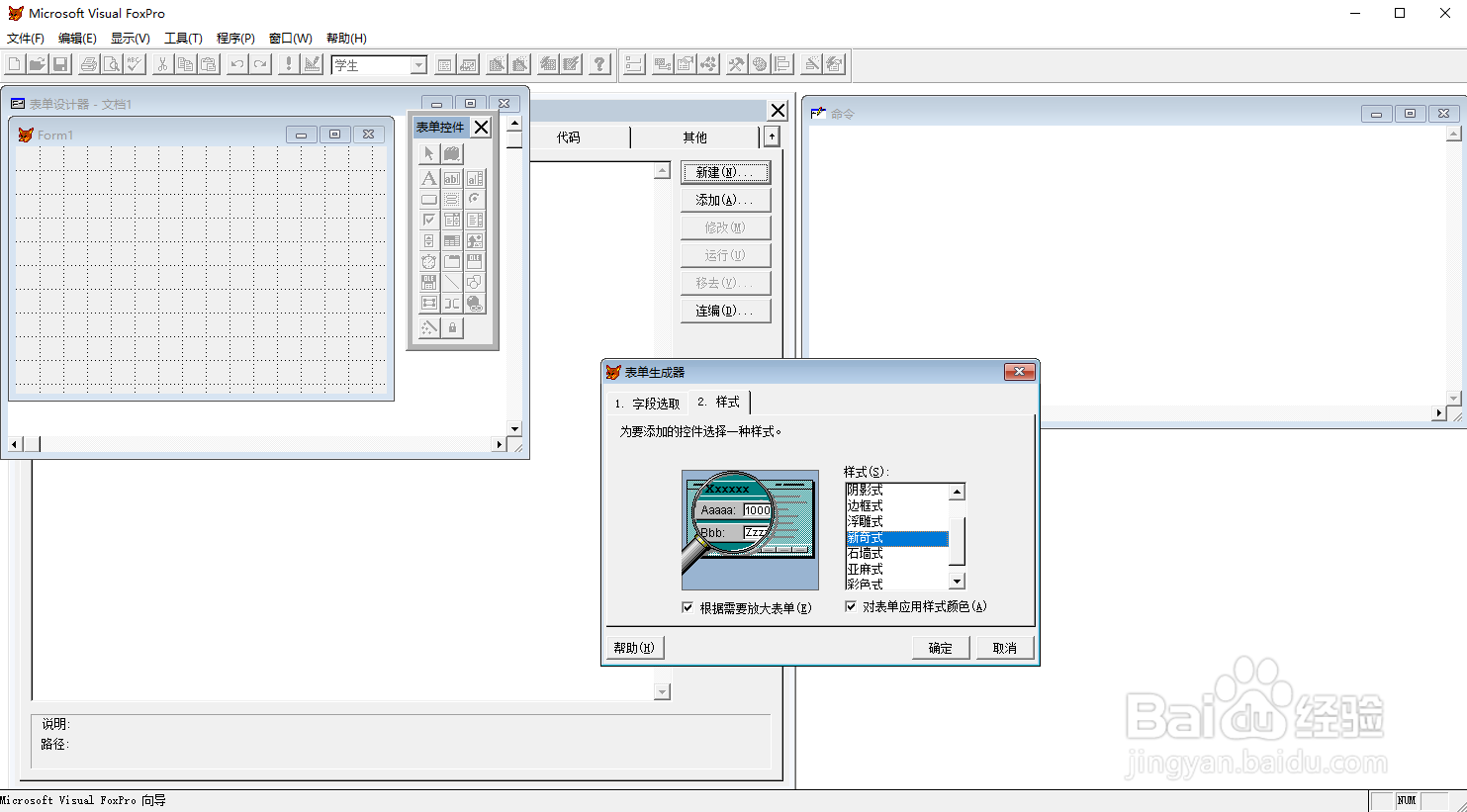Select the Timer control tool

pos(428,261)
